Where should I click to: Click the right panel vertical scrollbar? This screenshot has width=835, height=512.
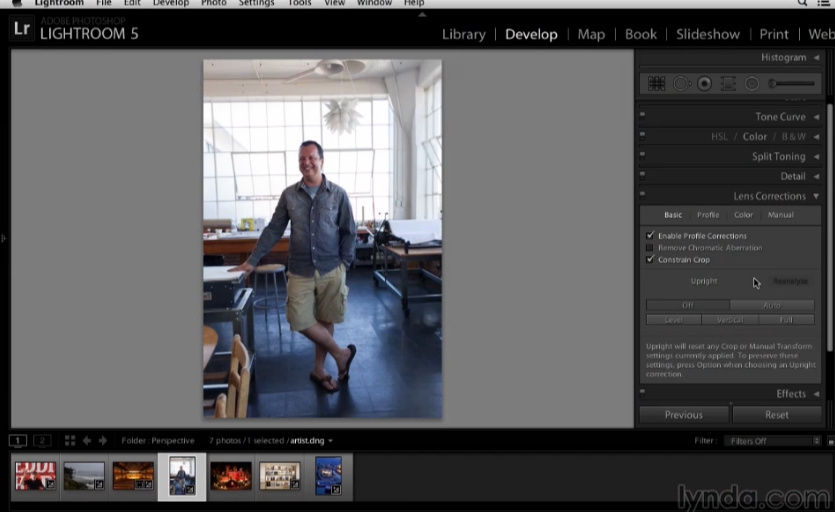[830, 227]
